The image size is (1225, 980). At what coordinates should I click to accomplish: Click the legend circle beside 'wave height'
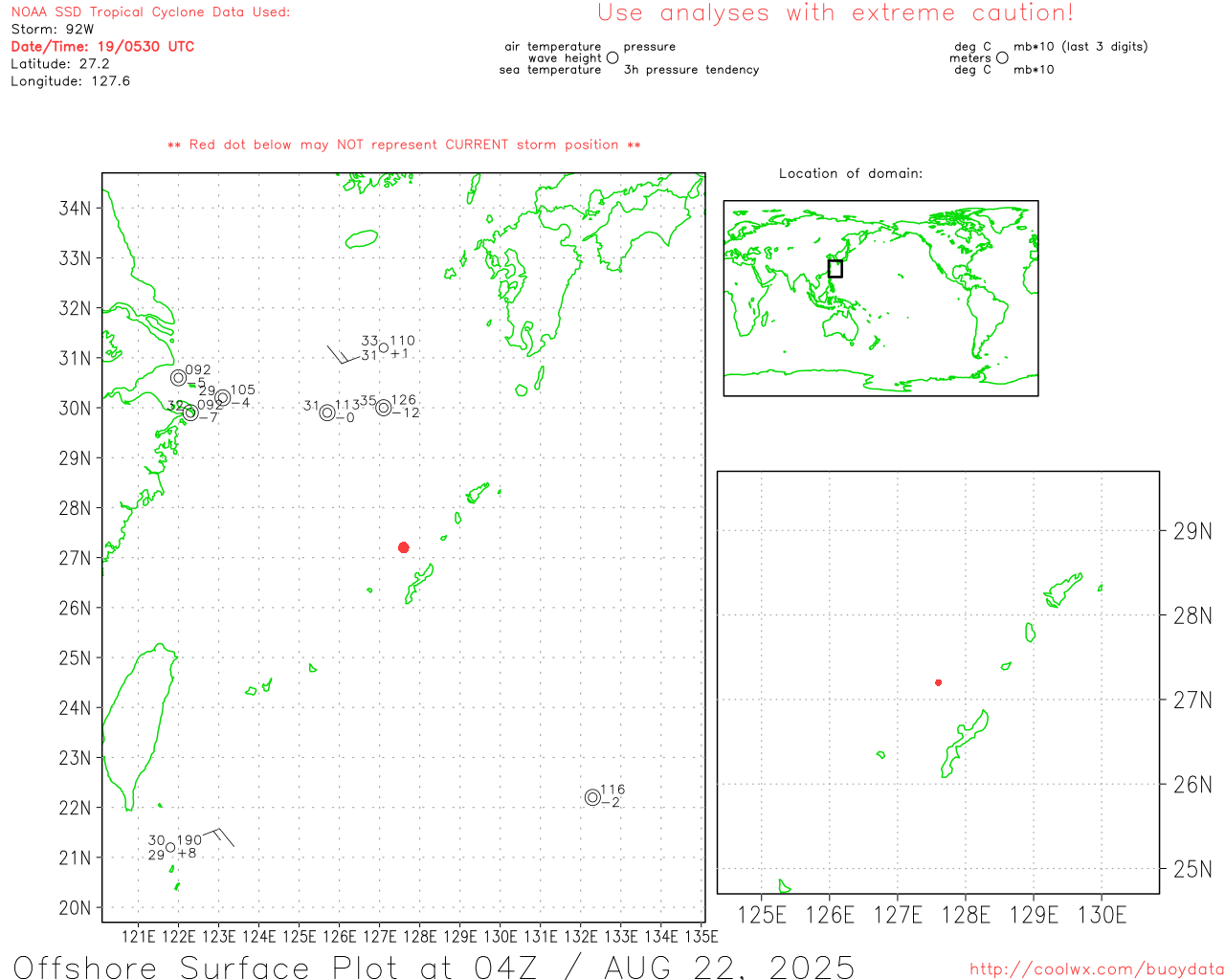(612, 57)
